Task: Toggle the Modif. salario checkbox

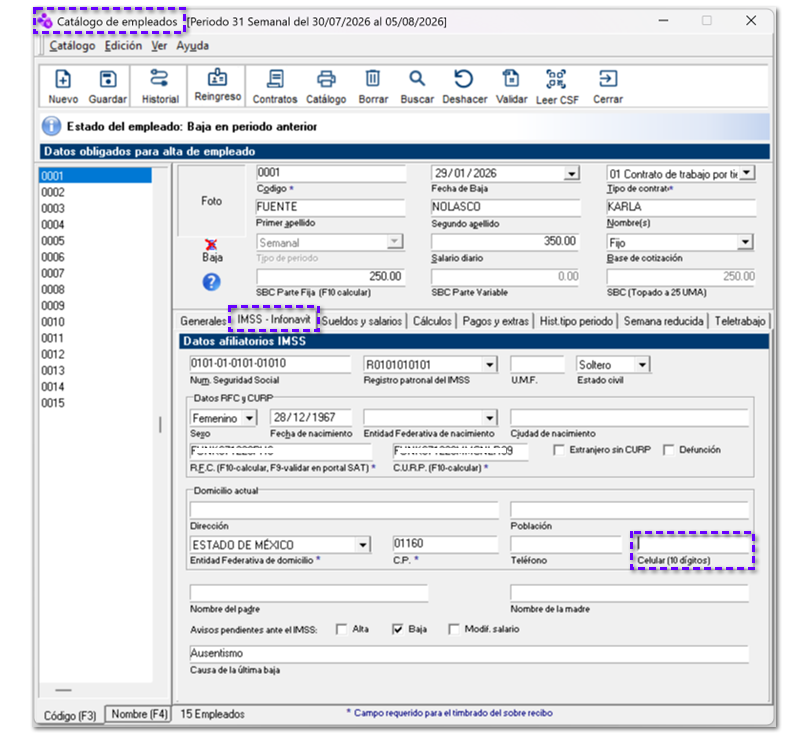Action: point(454,629)
